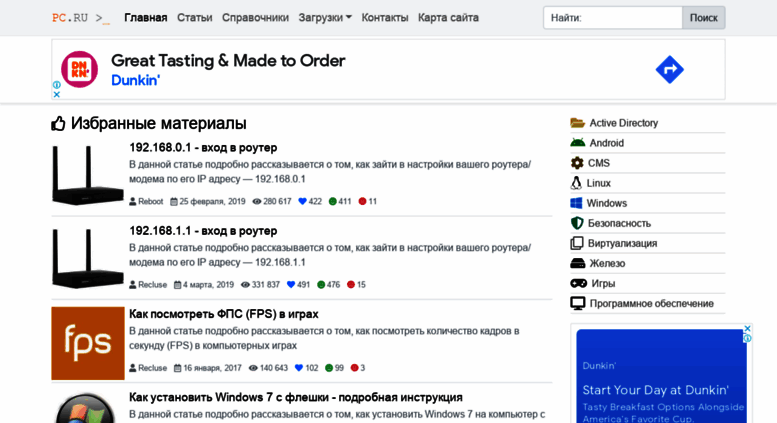This screenshot has width=777, height=423.
Task: Click the orange fps thumbnail
Action: tap(88, 343)
